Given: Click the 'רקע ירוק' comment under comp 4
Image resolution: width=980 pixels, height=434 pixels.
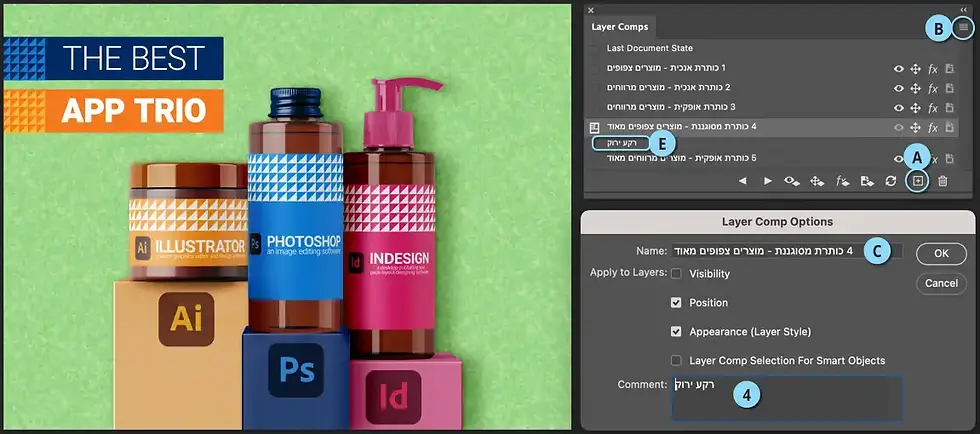Looking at the screenshot, I should click(x=621, y=143).
